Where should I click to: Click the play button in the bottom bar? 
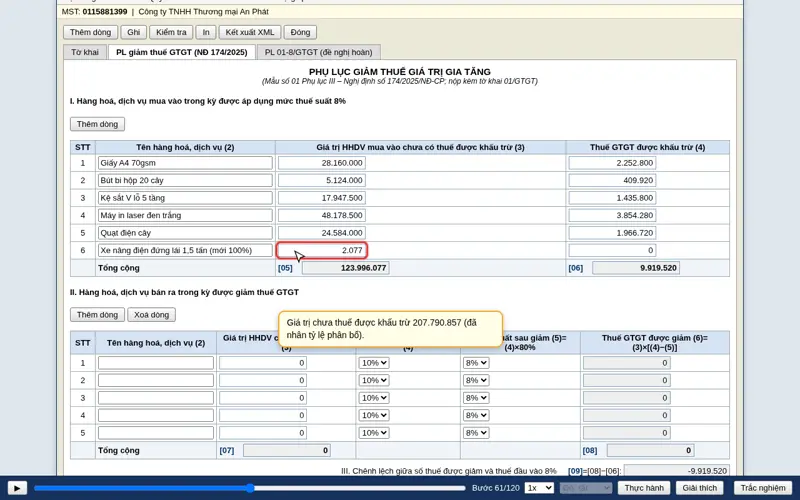click(17, 488)
